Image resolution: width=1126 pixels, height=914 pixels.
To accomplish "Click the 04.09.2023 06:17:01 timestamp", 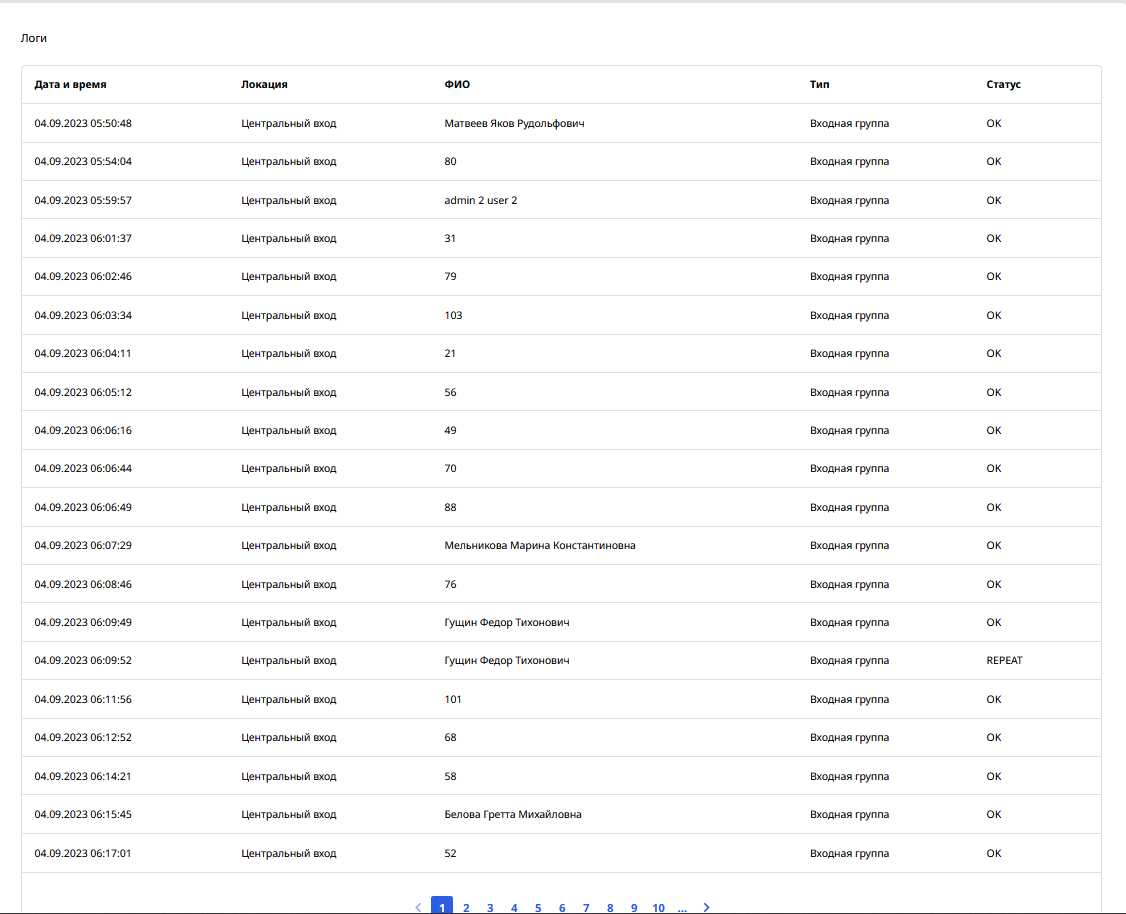I will (x=83, y=854).
